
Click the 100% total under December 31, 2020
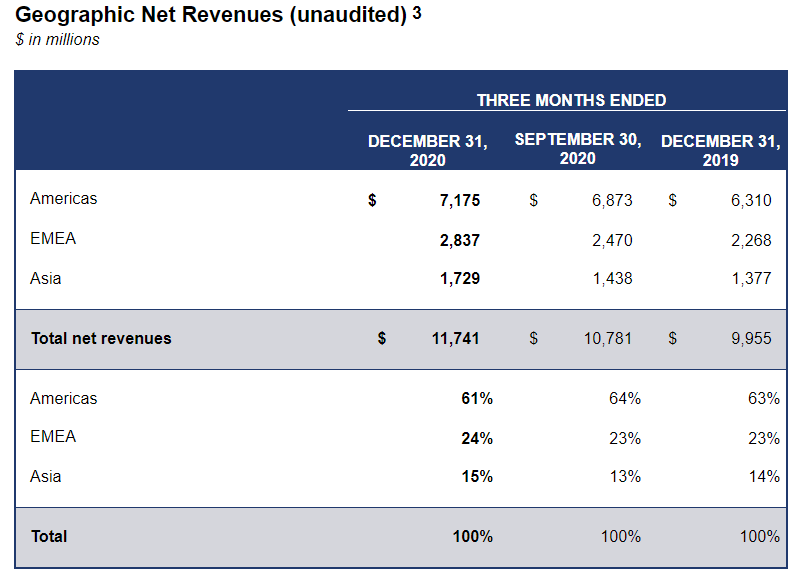click(x=473, y=536)
